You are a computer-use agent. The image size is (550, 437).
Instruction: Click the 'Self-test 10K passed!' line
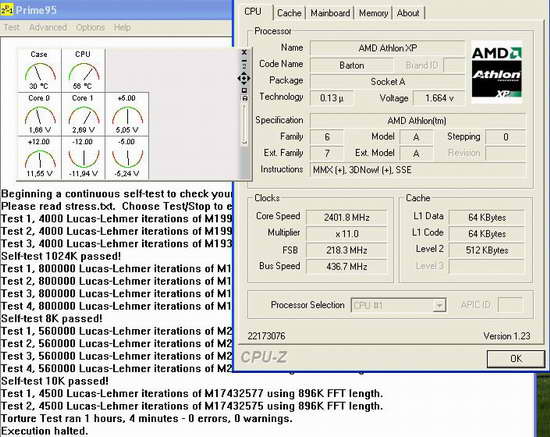tap(55, 381)
